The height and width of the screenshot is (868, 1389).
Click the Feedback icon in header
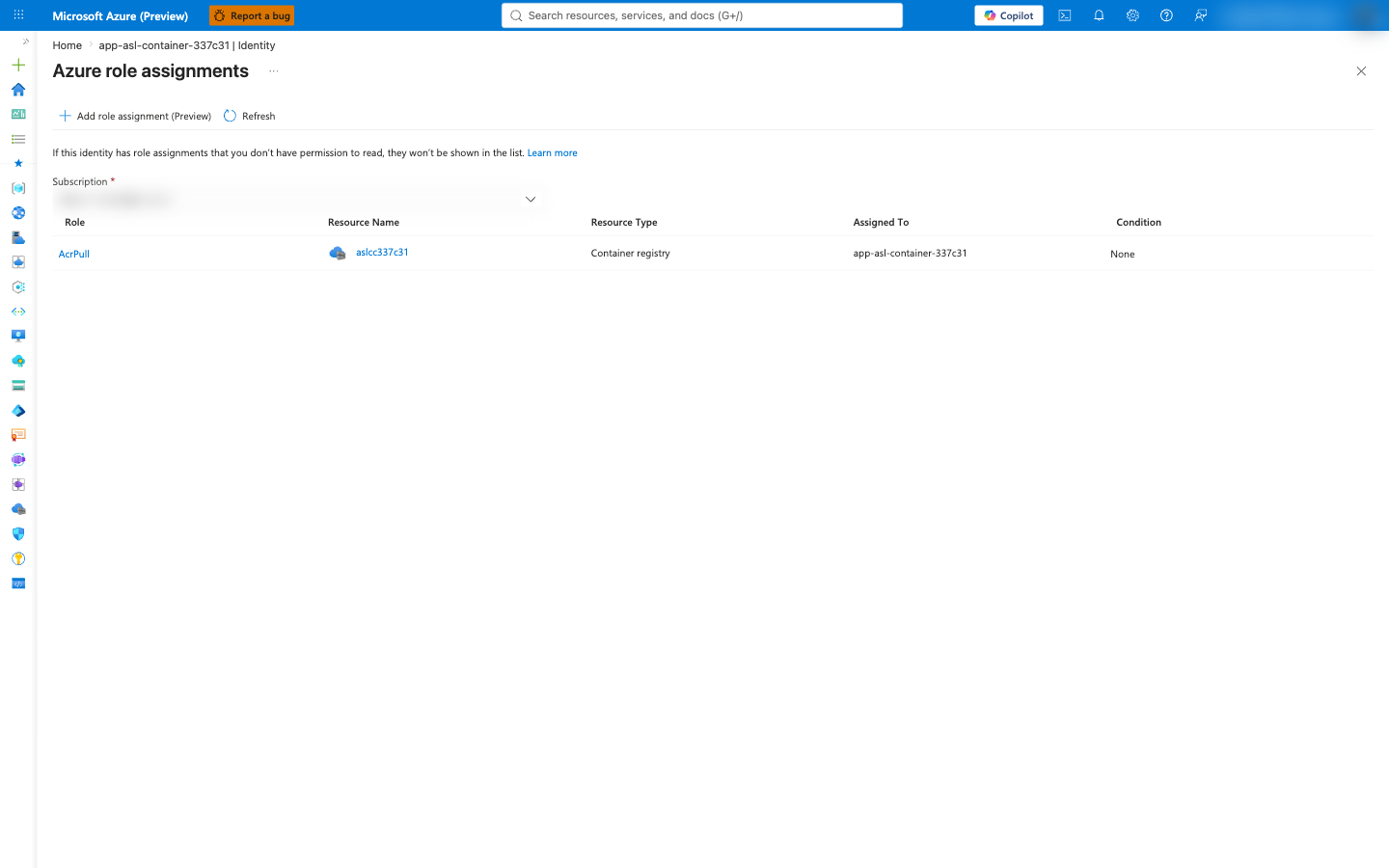coord(1201,15)
